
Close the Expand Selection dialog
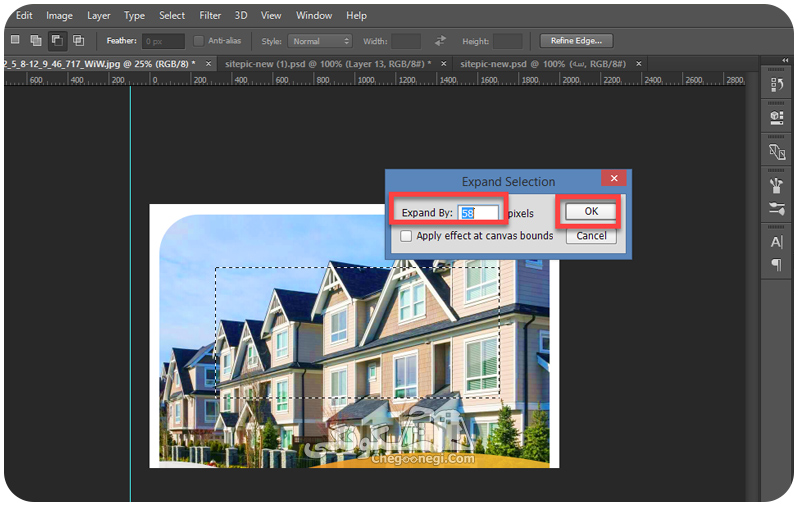614,178
